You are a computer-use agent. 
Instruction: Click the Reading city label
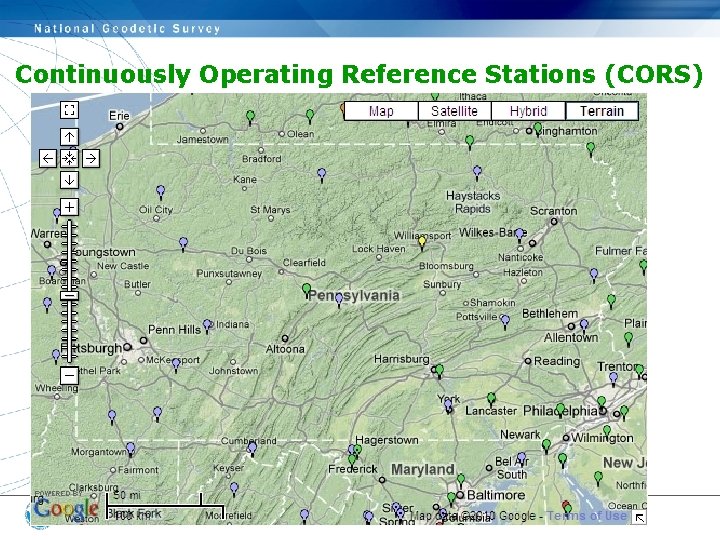pos(557,361)
